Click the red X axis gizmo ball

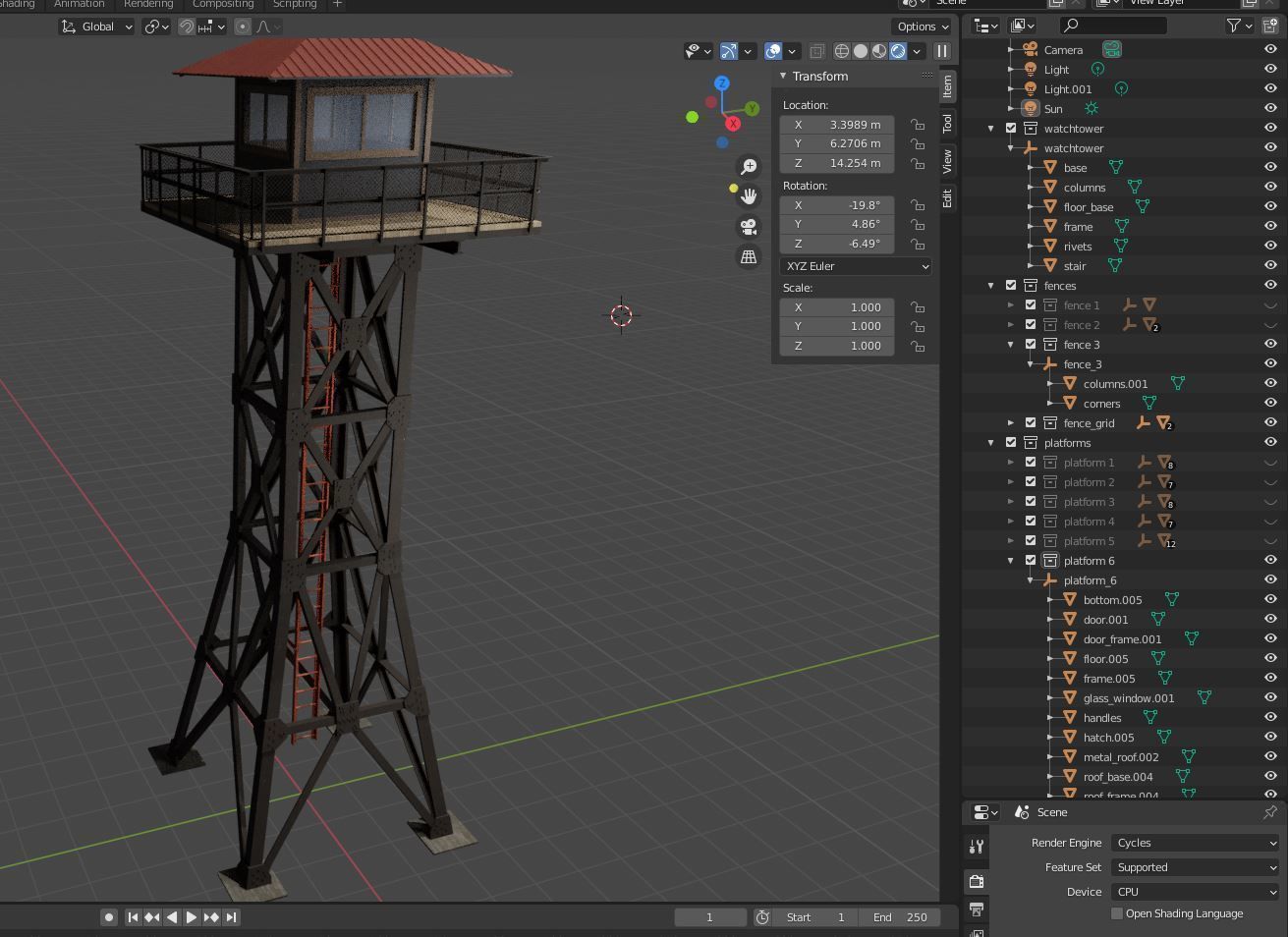[733, 124]
